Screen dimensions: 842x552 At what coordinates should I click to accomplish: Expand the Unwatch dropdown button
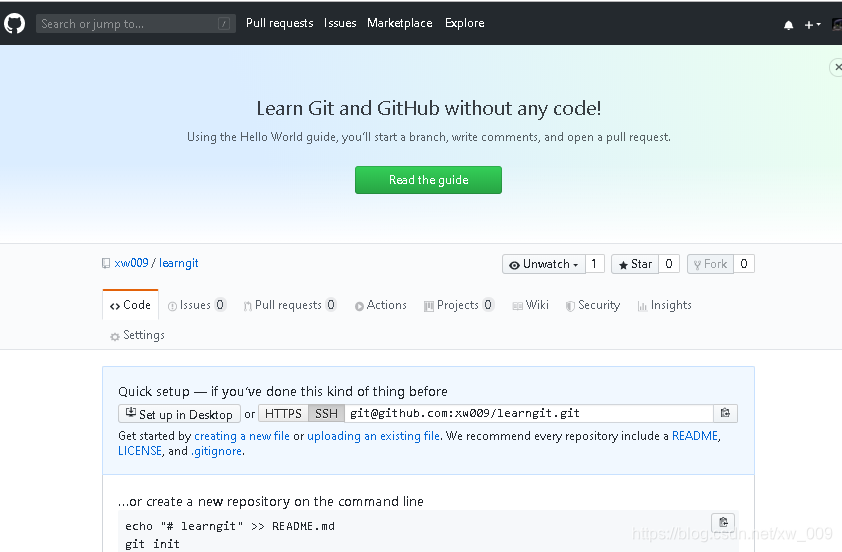pyautogui.click(x=543, y=264)
